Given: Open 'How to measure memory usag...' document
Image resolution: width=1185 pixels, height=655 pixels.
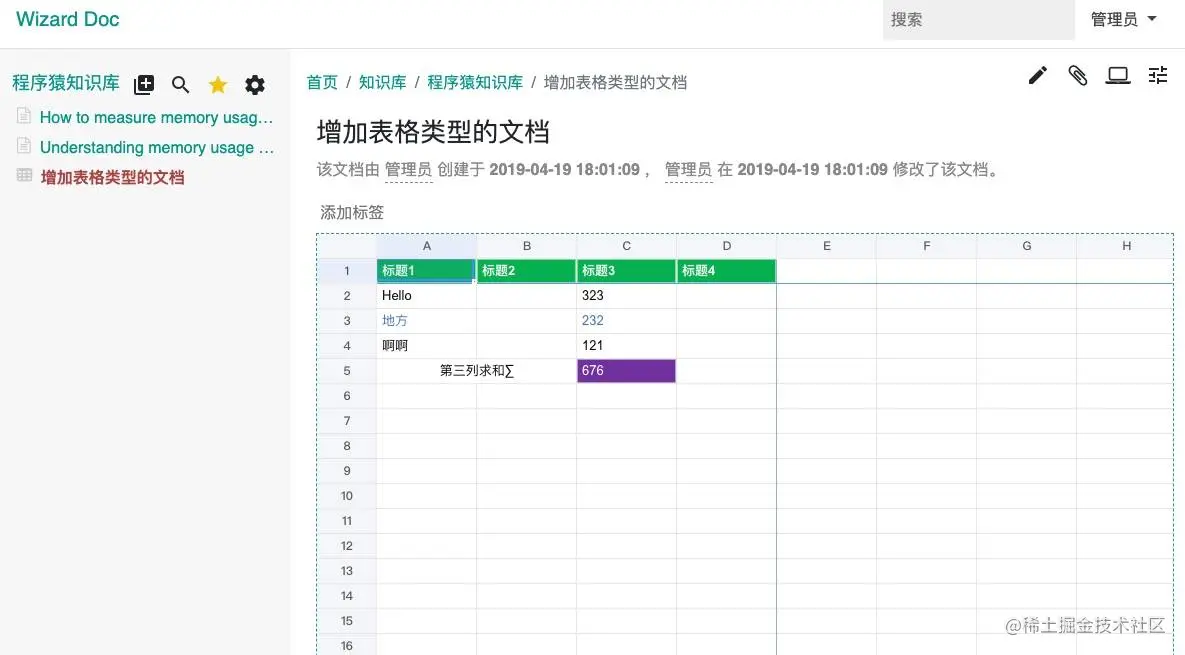Looking at the screenshot, I should pos(156,117).
